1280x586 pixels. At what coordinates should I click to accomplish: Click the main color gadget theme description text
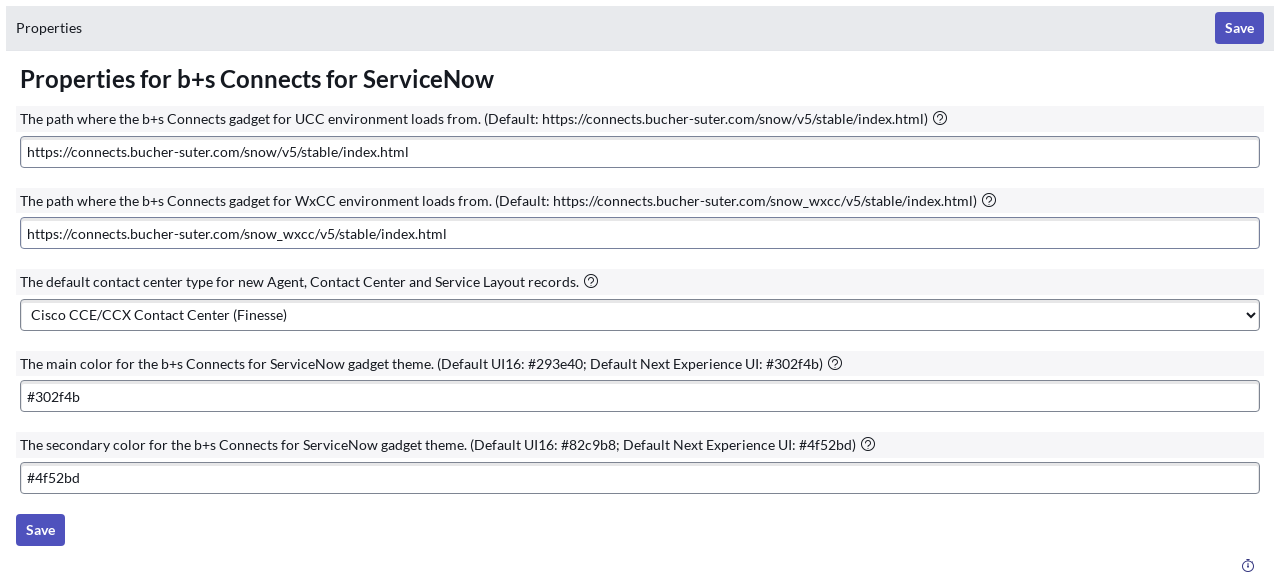coord(421,364)
